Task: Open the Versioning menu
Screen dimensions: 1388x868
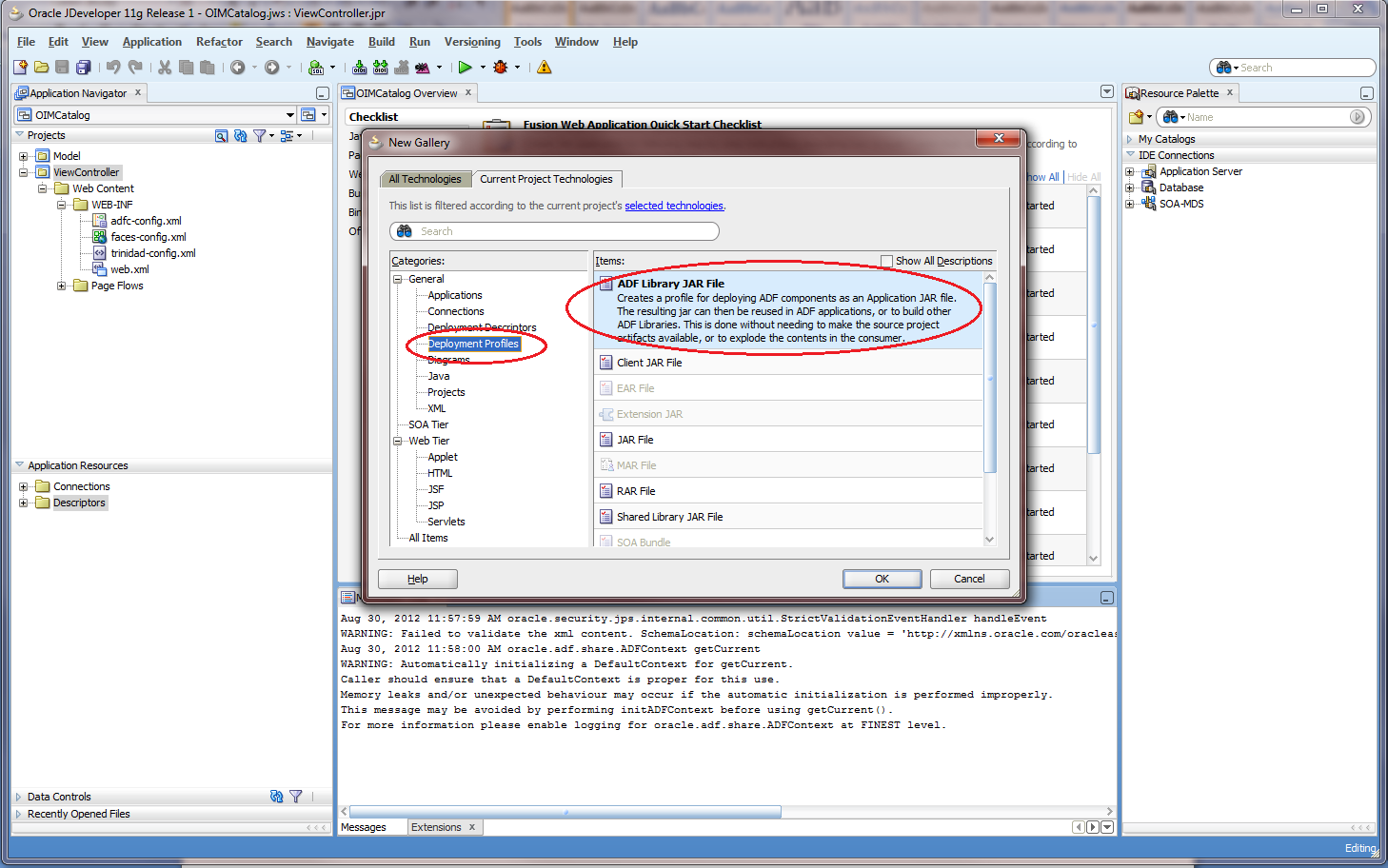Action: [472, 42]
